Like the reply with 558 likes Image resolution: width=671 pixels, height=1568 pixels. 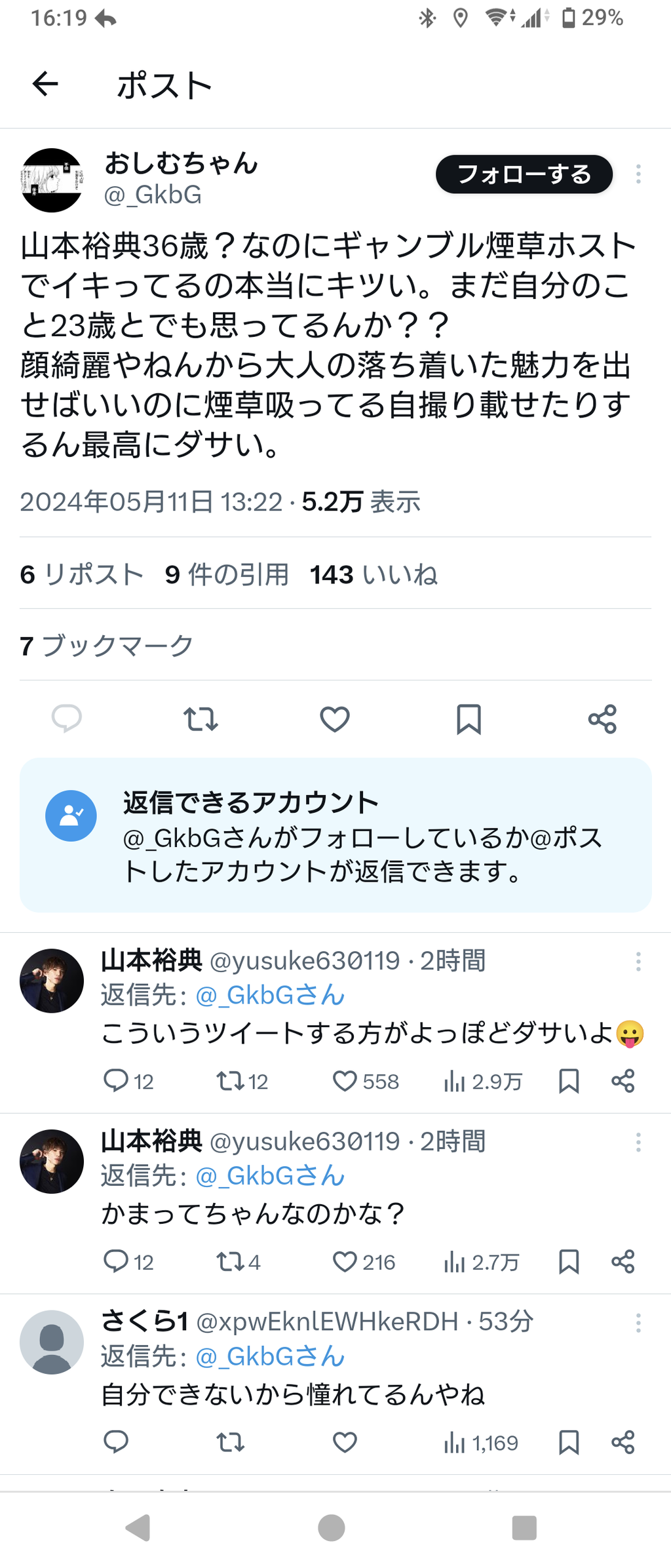coord(345,1081)
